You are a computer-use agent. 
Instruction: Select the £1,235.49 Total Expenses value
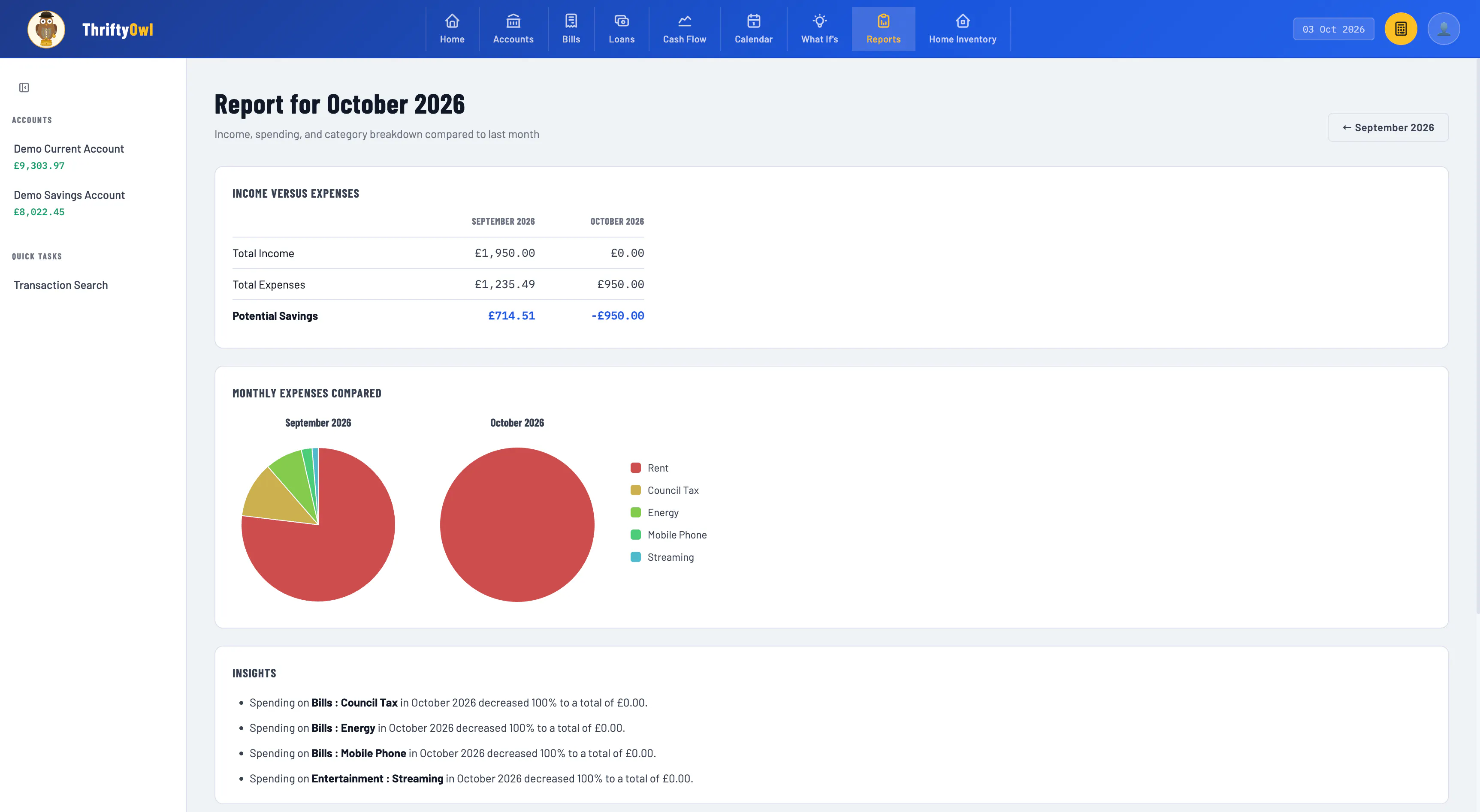pos(504,284)
